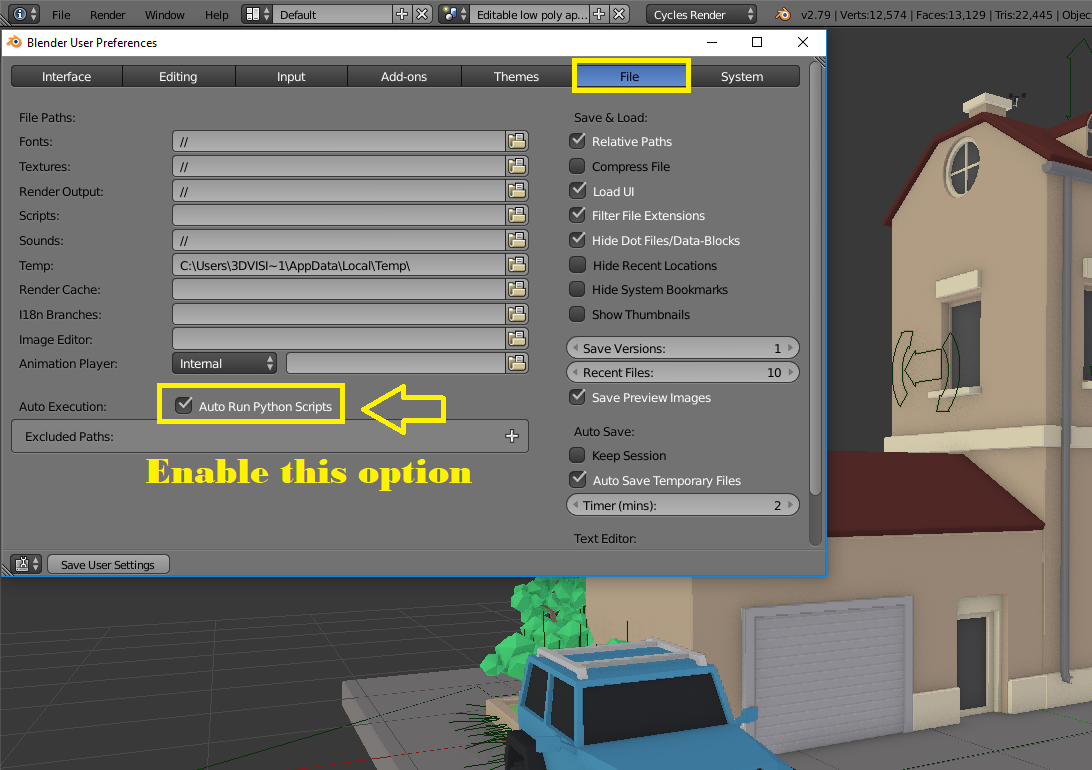Switch to Themes tab
Viewport: 1092px width, 770px height.
(516, 76)
